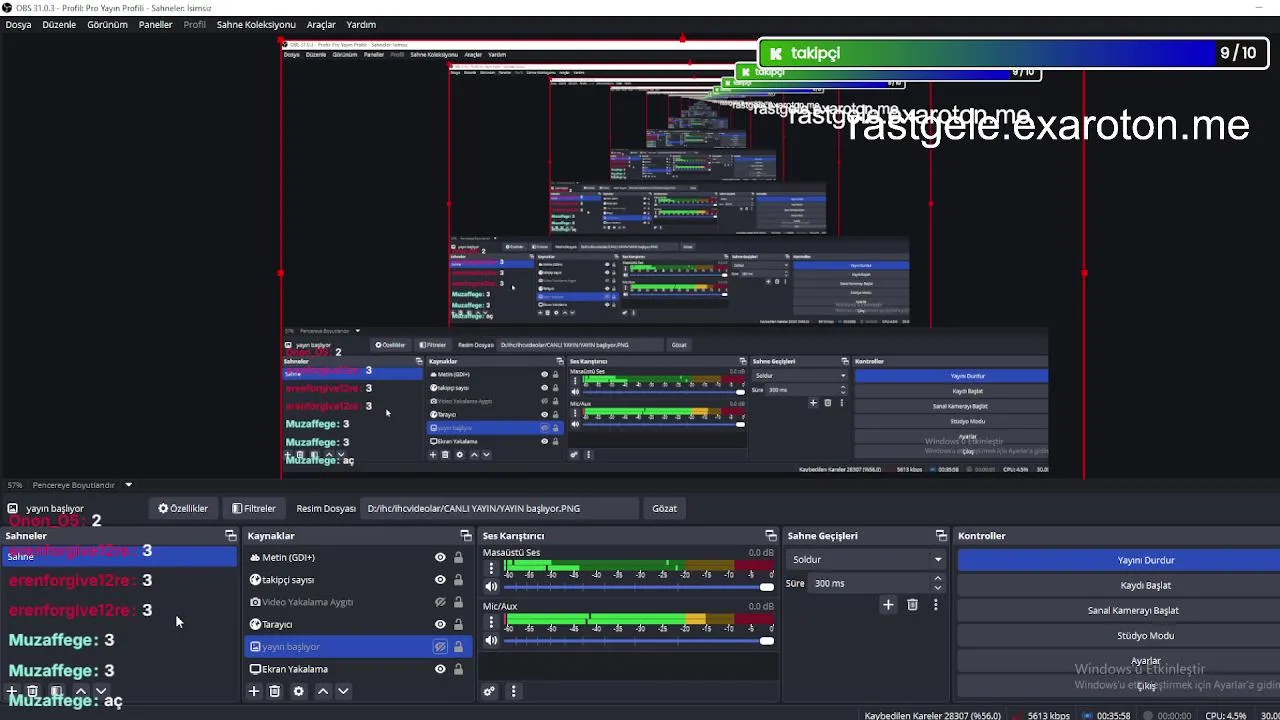1280x720 pixels.
Task: Hide the Tarayıcı source
Action: point(440,624)
